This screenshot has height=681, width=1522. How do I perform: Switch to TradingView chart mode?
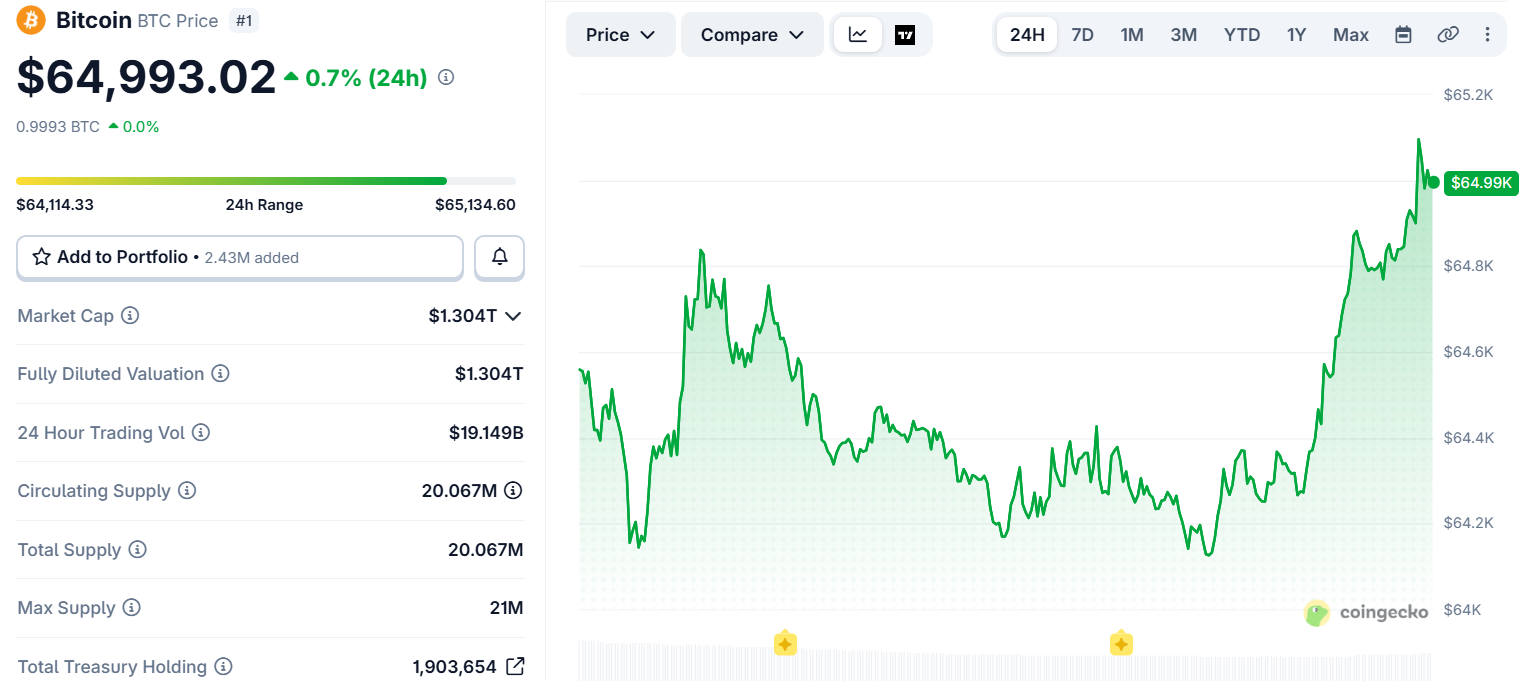click(905, 35)
